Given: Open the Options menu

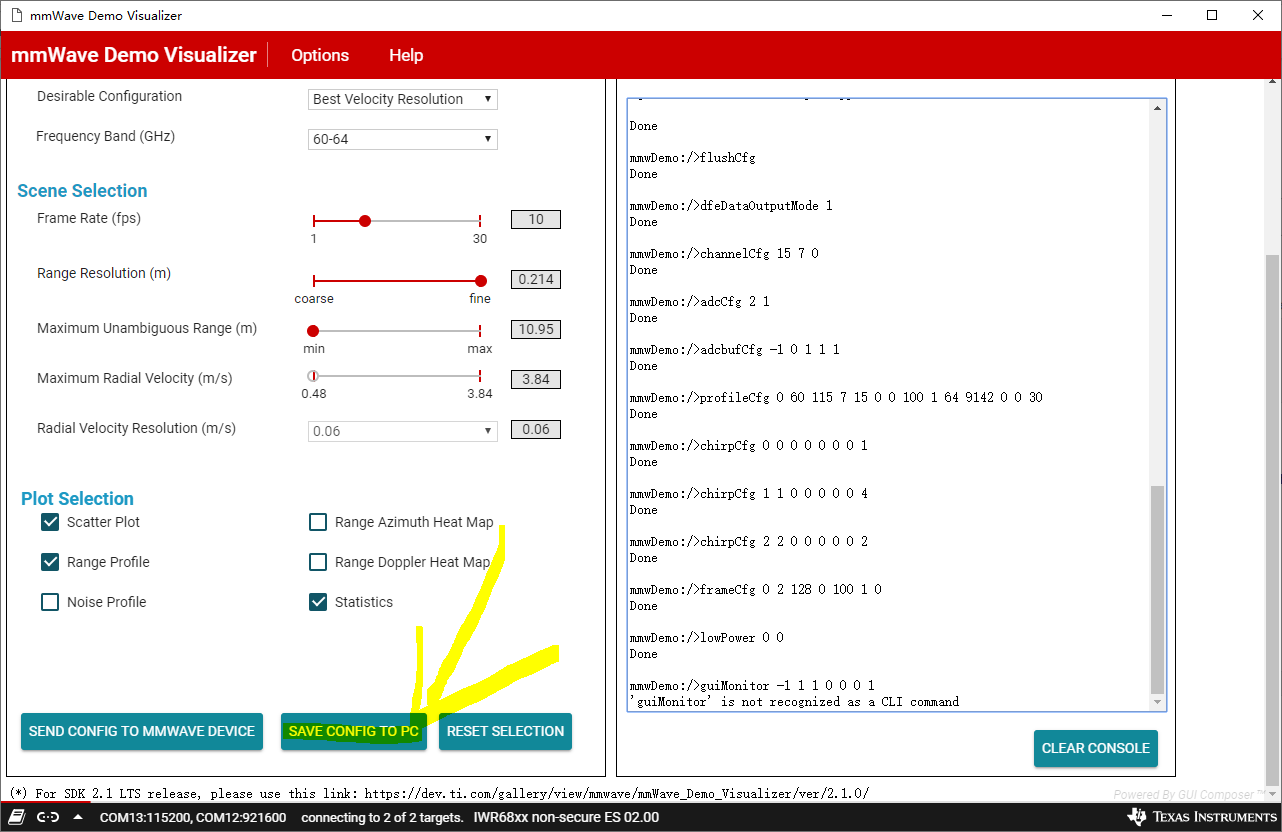Looking at the screenshot, I should [x=320, y=55].
